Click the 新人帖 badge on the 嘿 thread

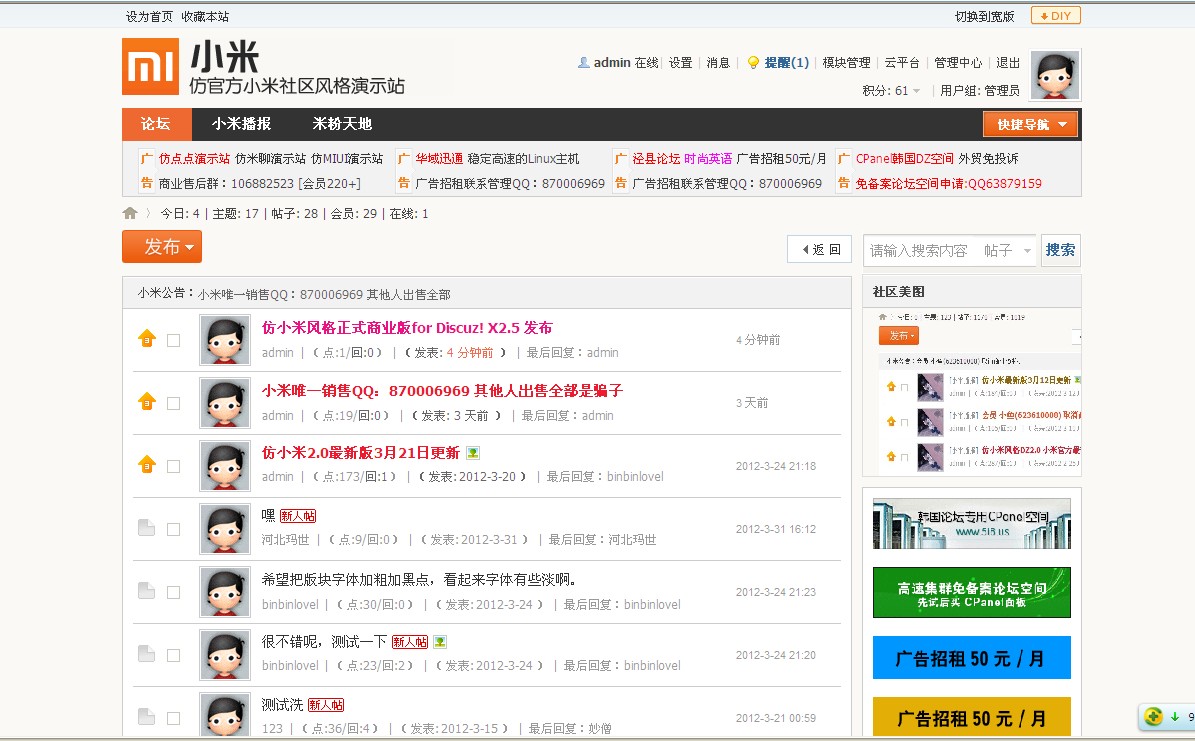pyautogui.click(x=298, y=516)
